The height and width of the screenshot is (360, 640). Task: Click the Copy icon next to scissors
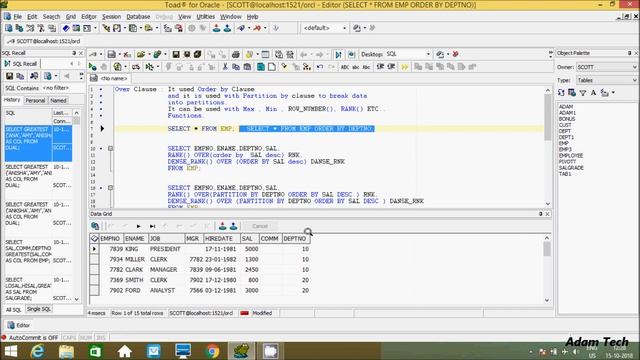pos(236,67)
